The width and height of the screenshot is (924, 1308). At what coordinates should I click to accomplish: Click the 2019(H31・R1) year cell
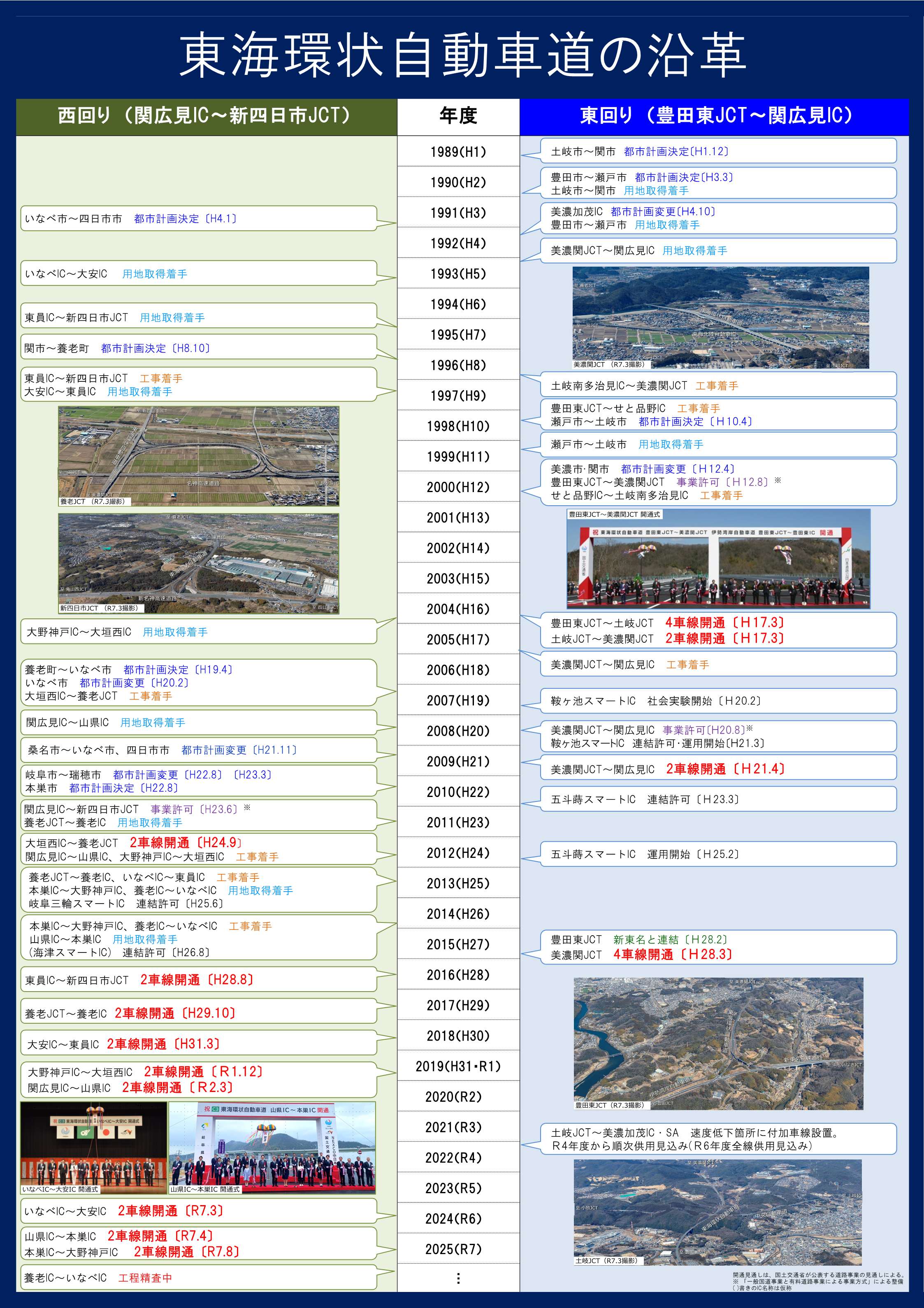point(458,1066)
